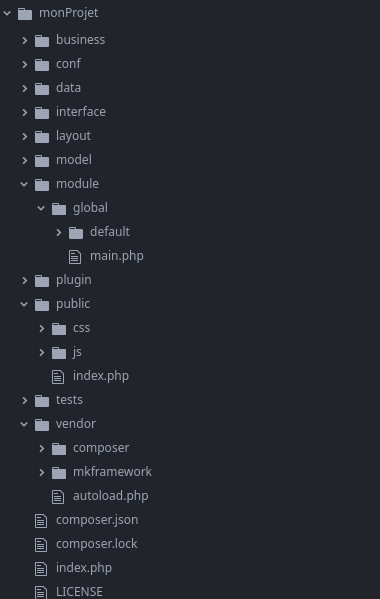Collapse the public folder chevron
Image resolution: width=380 pixels, height=599 pixels.
click(x=24, y=304)
